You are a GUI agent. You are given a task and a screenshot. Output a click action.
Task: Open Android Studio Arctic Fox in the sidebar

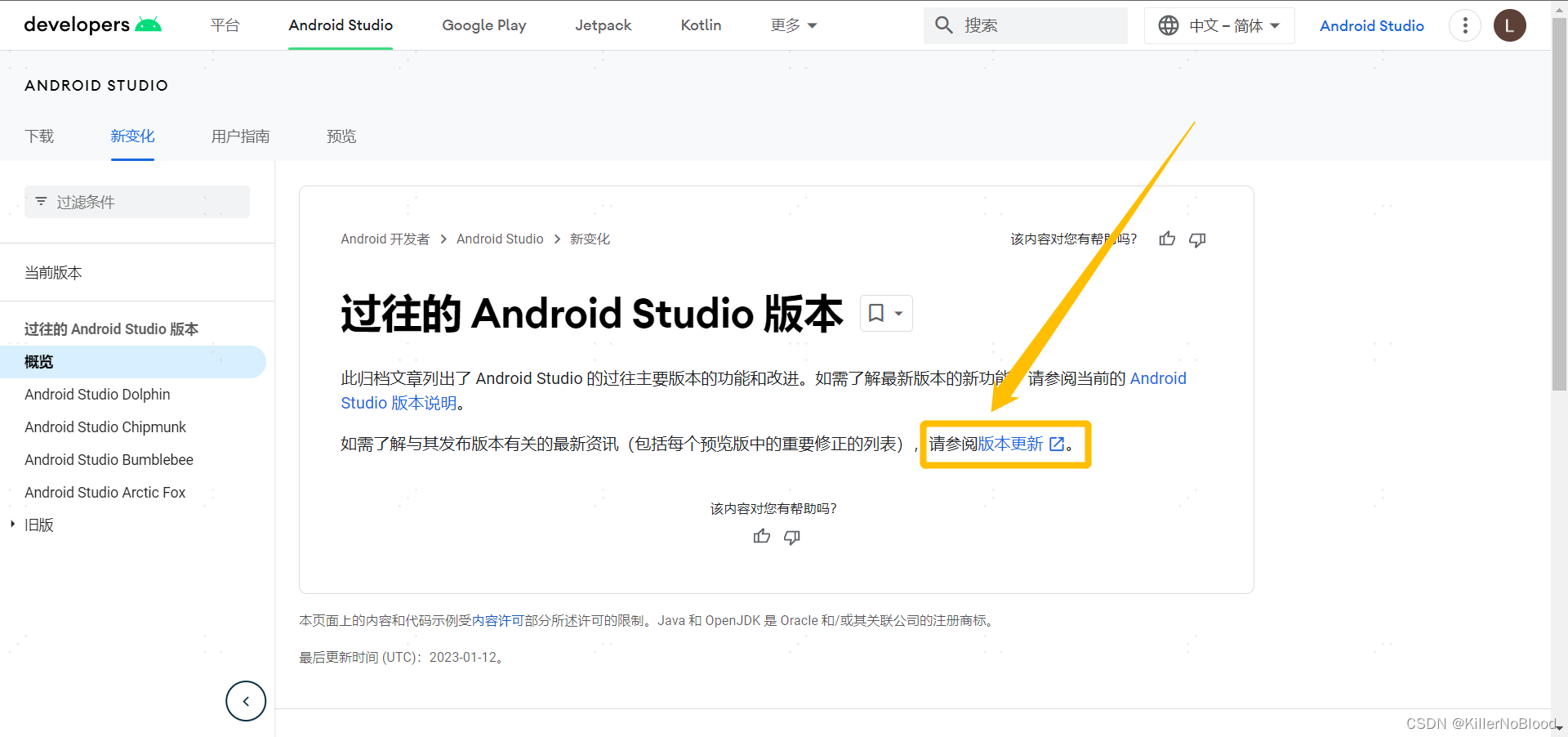pyautogui.click(x=105, y=493)
